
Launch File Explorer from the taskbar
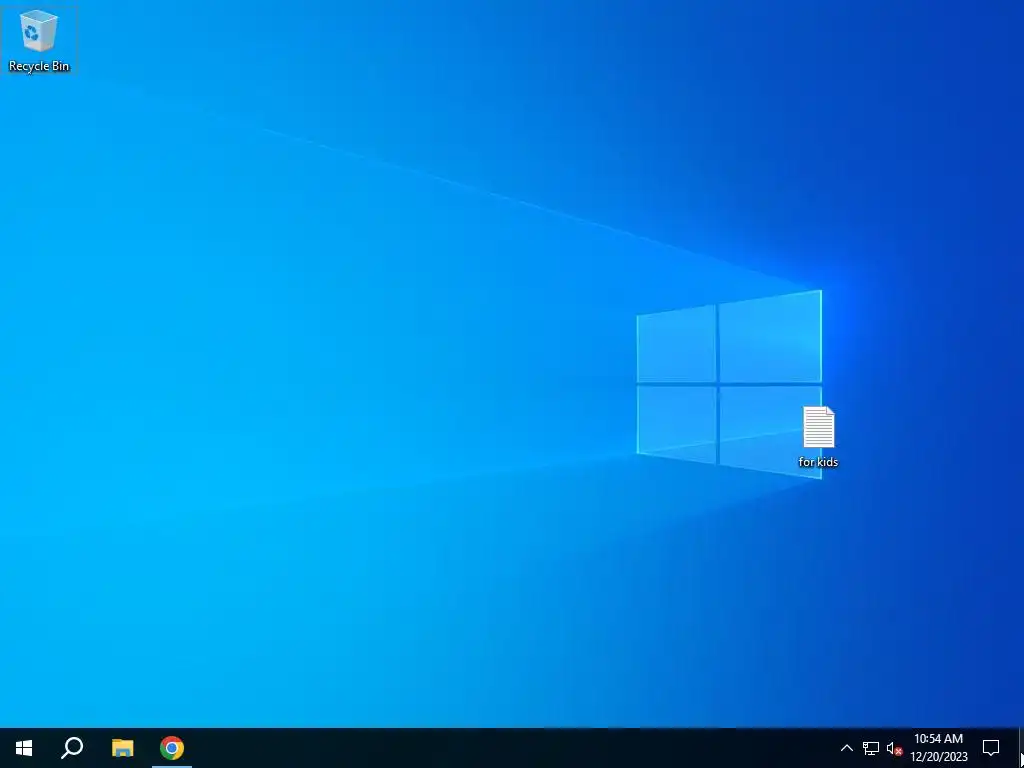122,748
